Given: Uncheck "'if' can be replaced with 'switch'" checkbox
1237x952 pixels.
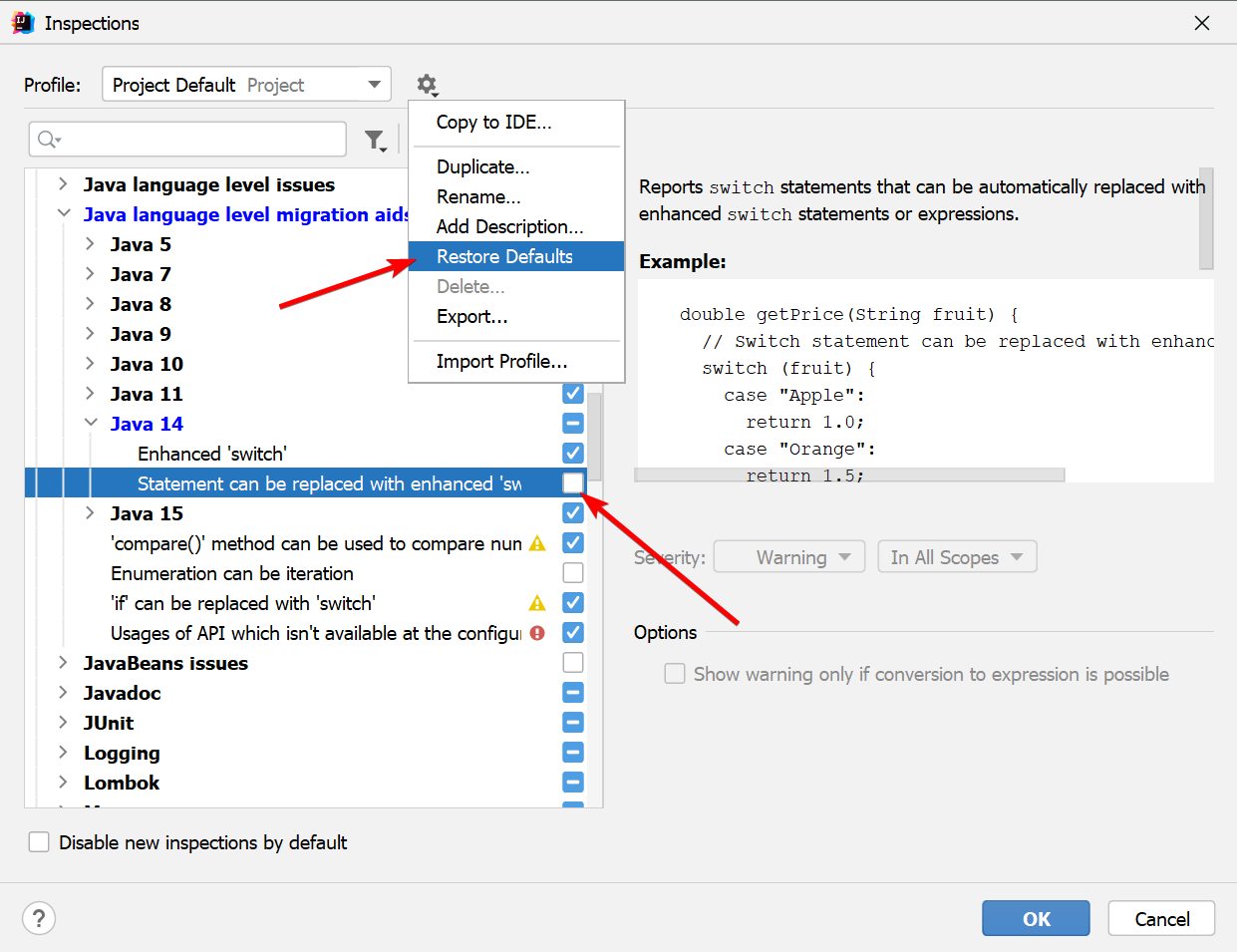Looking at the screenshot, I should (x=573, y=603).
